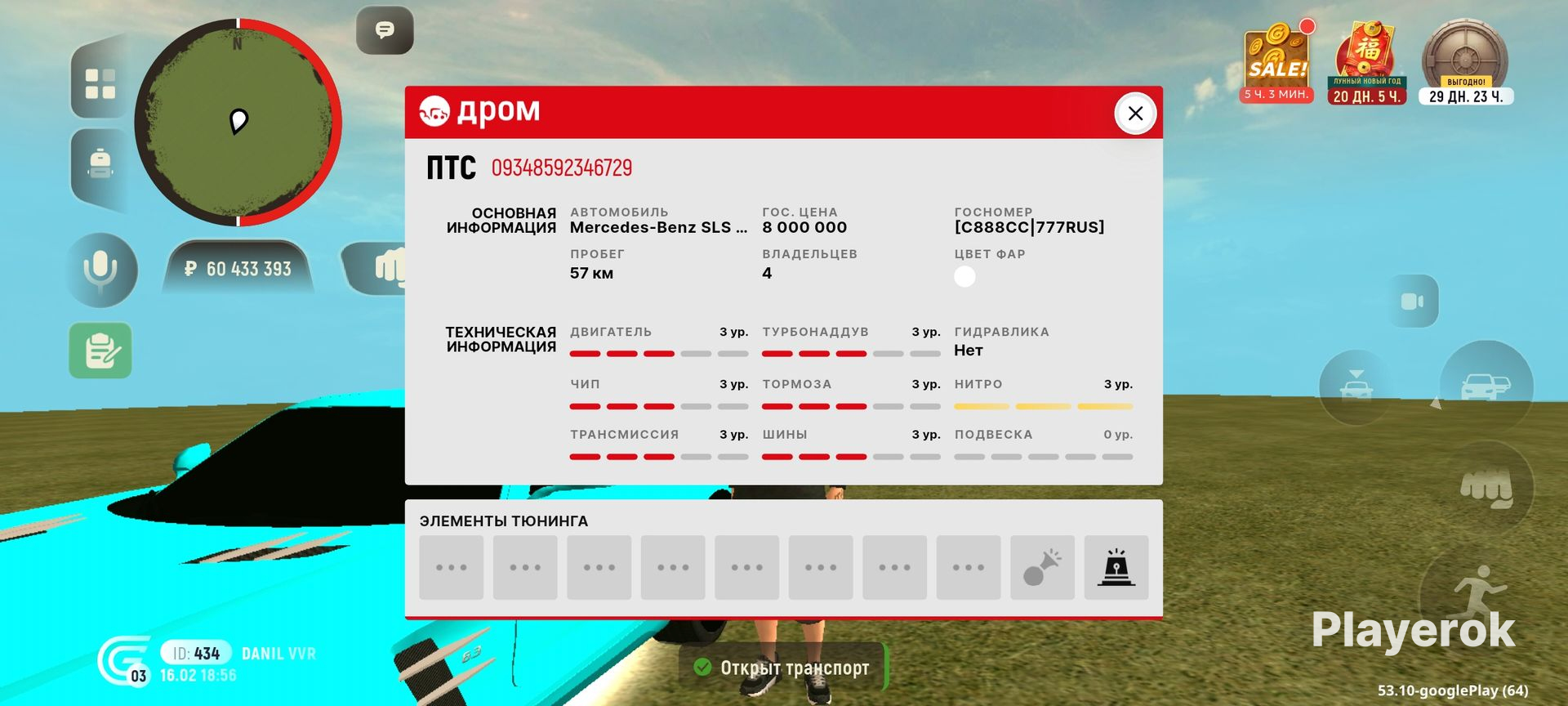Click the госномер C888CC 777RUS value
1568x706 pixels.
(1029, 227)
